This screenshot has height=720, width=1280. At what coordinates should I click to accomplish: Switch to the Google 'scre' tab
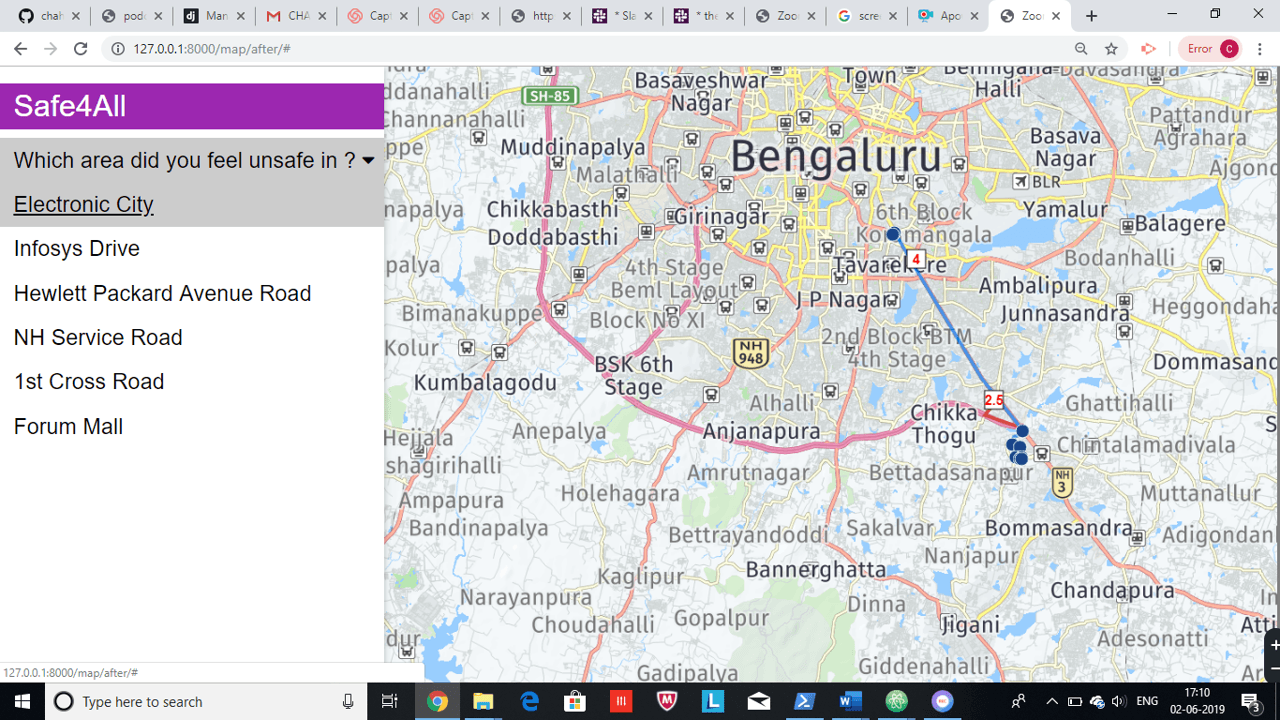[x=866, y=16]
